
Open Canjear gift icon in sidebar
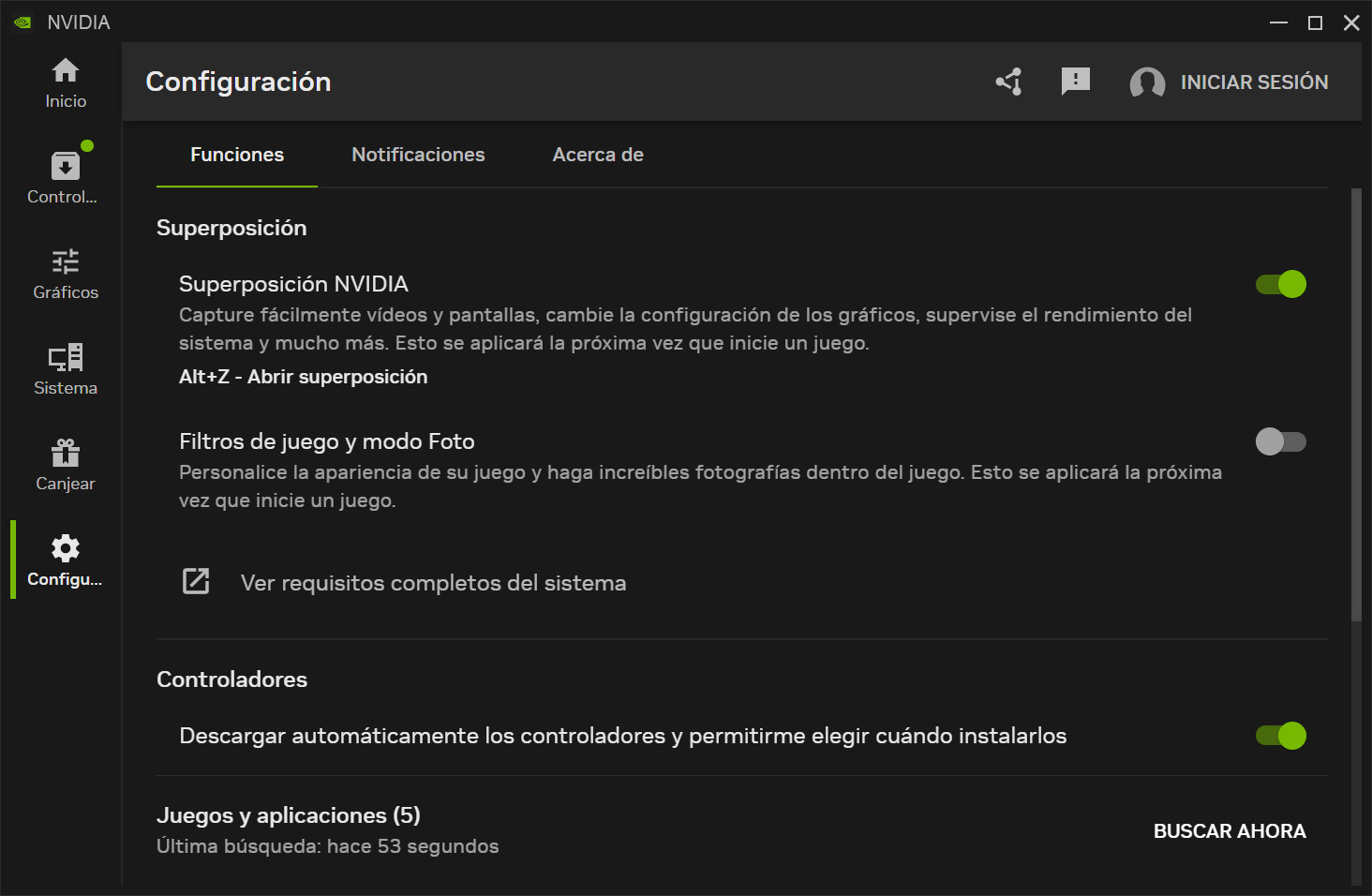[66, 453]
